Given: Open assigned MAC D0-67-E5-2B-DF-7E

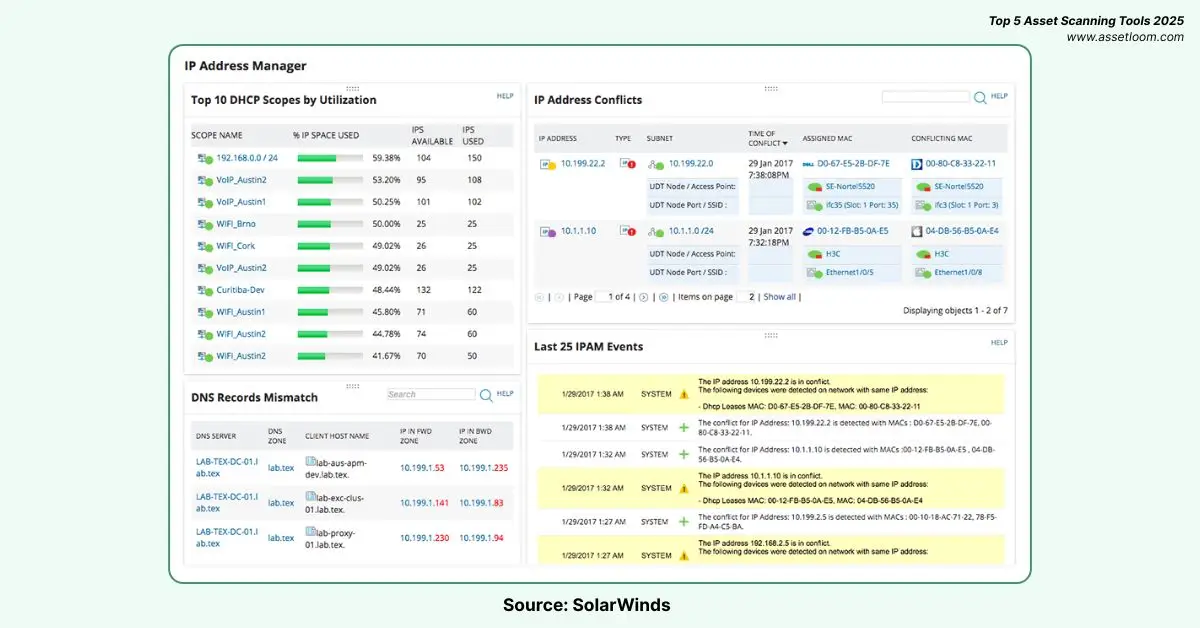Looking at the screenshot, I should click(854, 163).
